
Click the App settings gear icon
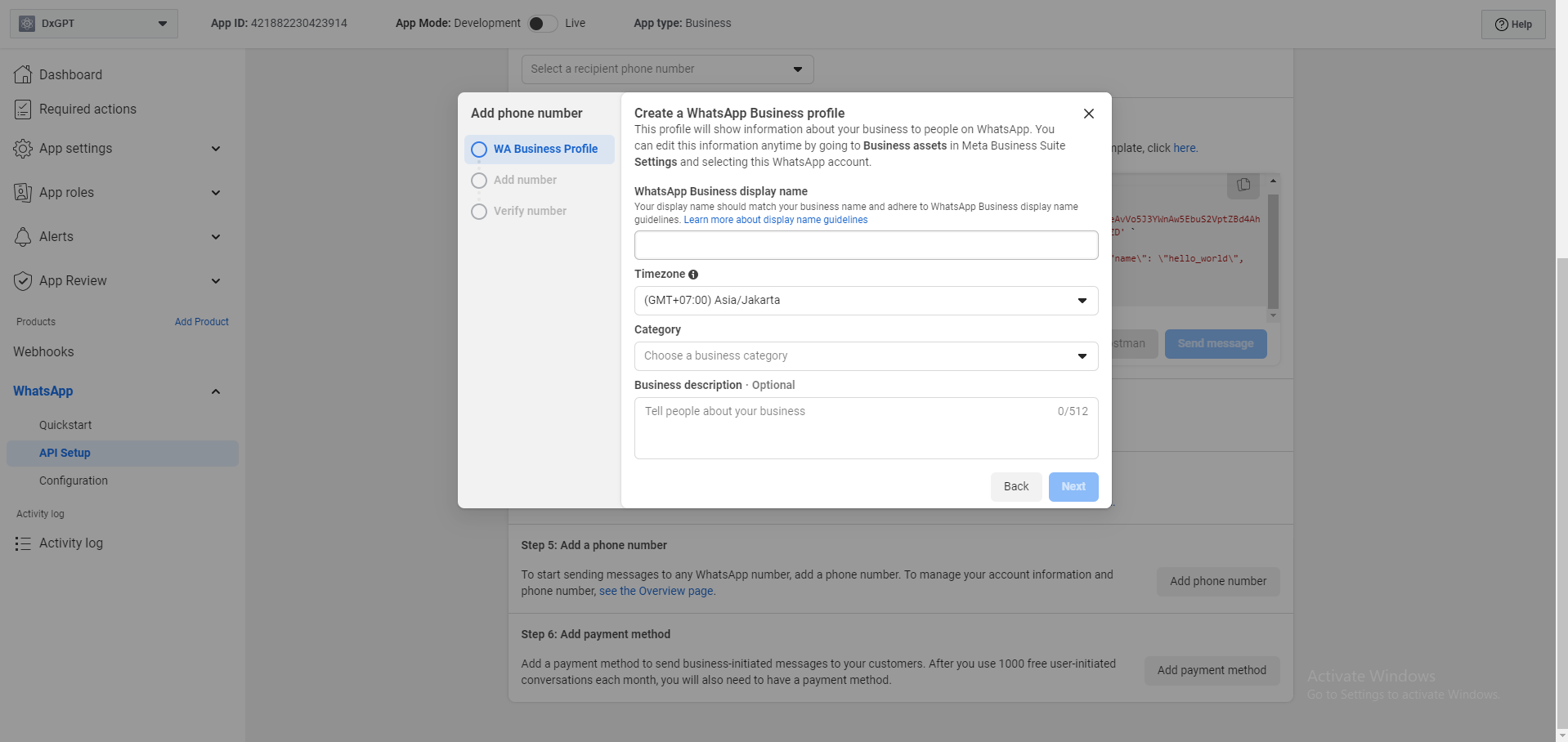point(23,149)
